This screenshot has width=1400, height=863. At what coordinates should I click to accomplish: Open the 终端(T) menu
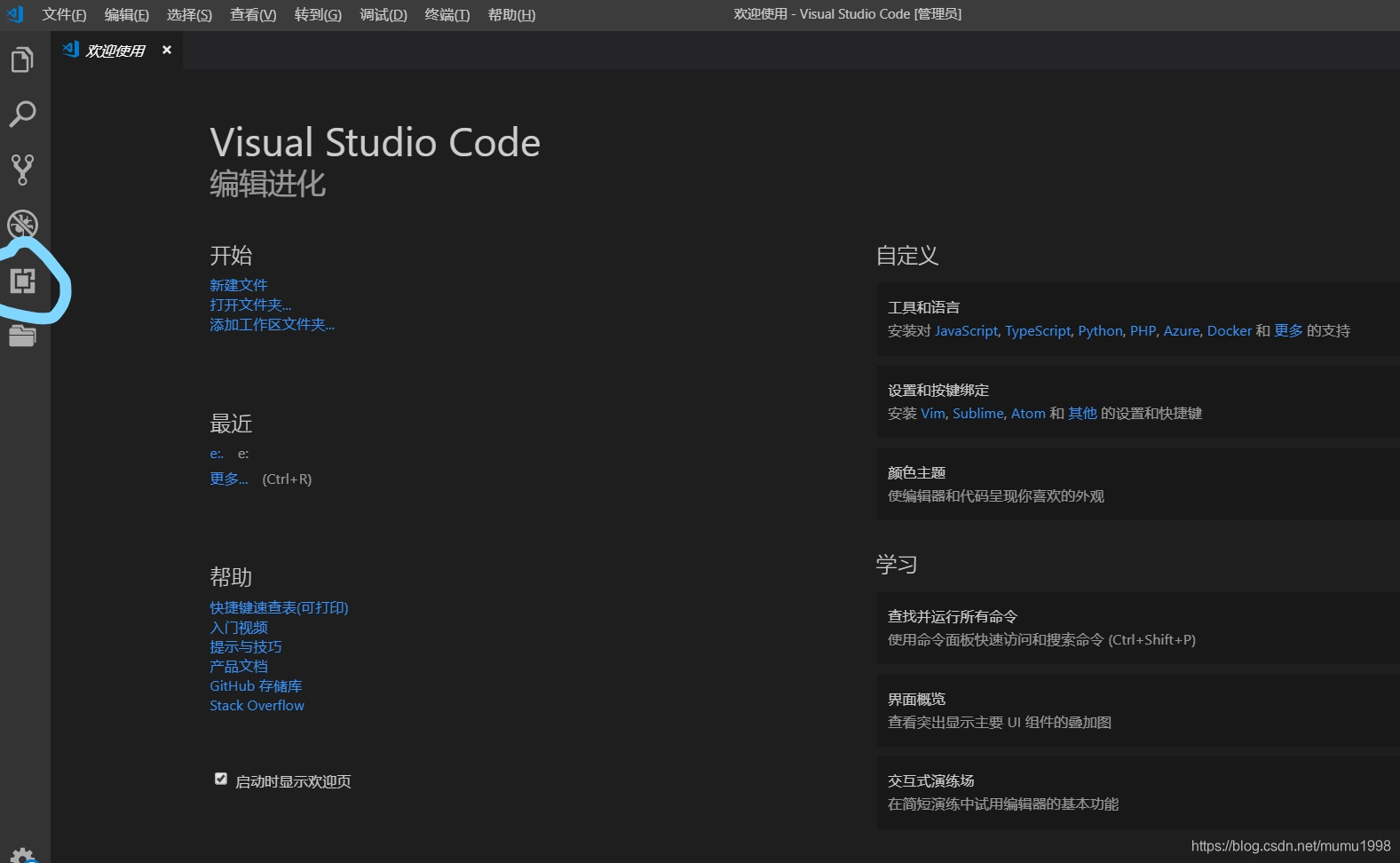pos(447,15)
